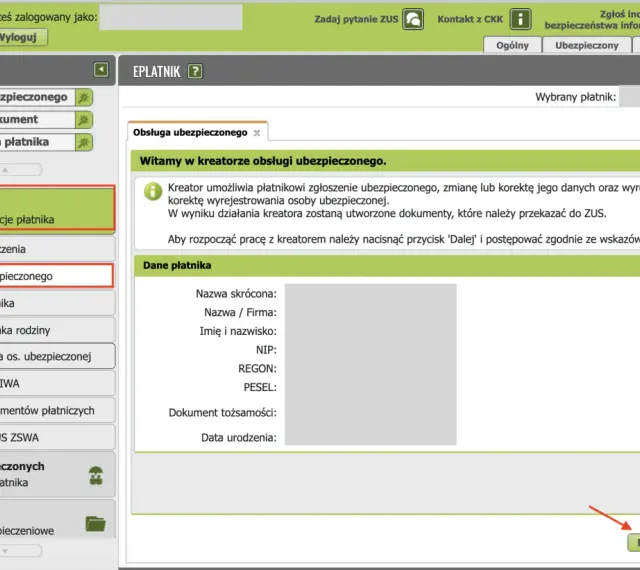Click the Zadaj pytanie ZUS link
640x570 pixels.
[x=356, y=19]
